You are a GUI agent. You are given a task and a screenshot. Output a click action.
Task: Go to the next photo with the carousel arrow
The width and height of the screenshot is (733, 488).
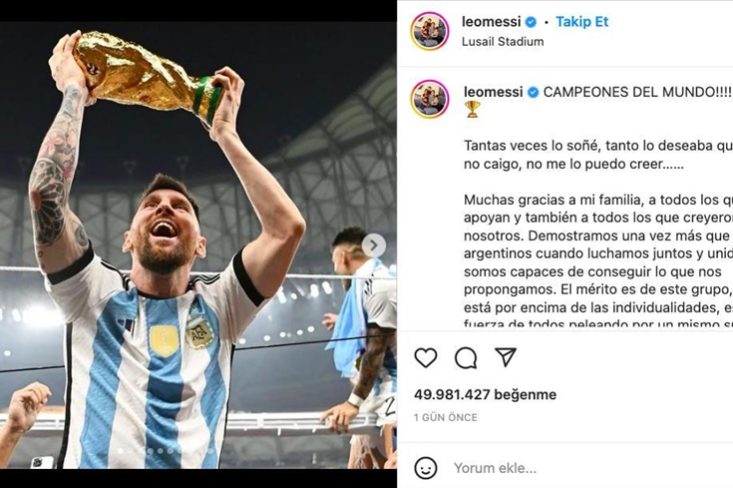[x=374, y=246]
